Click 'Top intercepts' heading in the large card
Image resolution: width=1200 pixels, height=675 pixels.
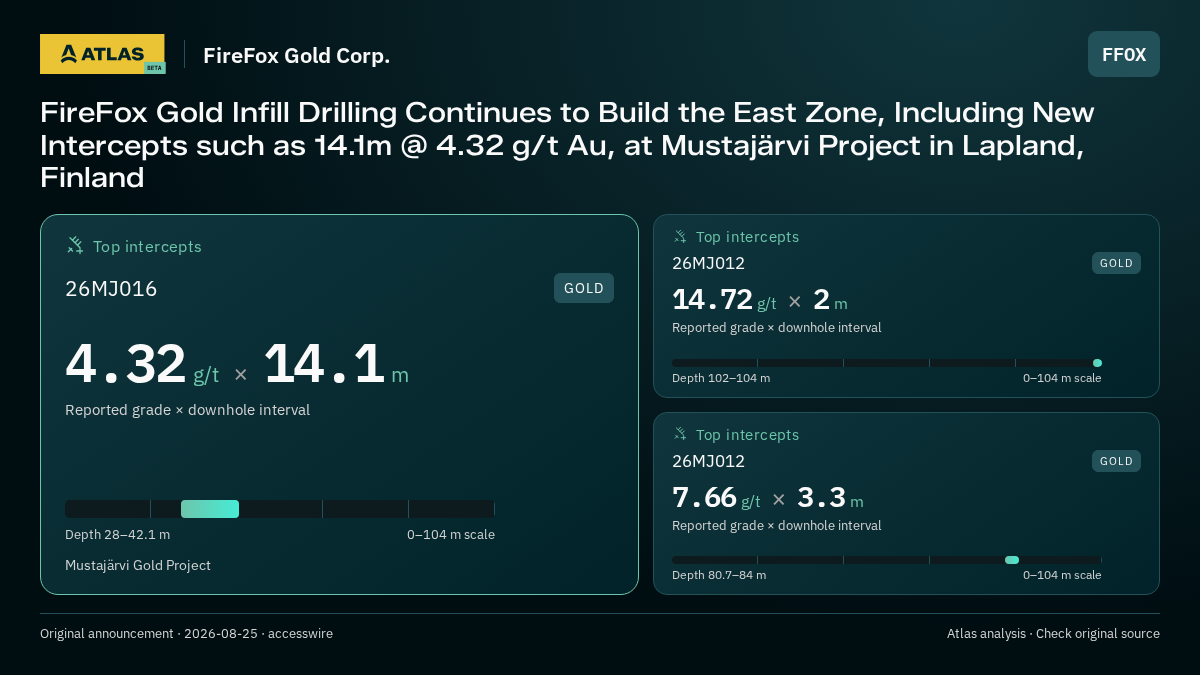147,246
